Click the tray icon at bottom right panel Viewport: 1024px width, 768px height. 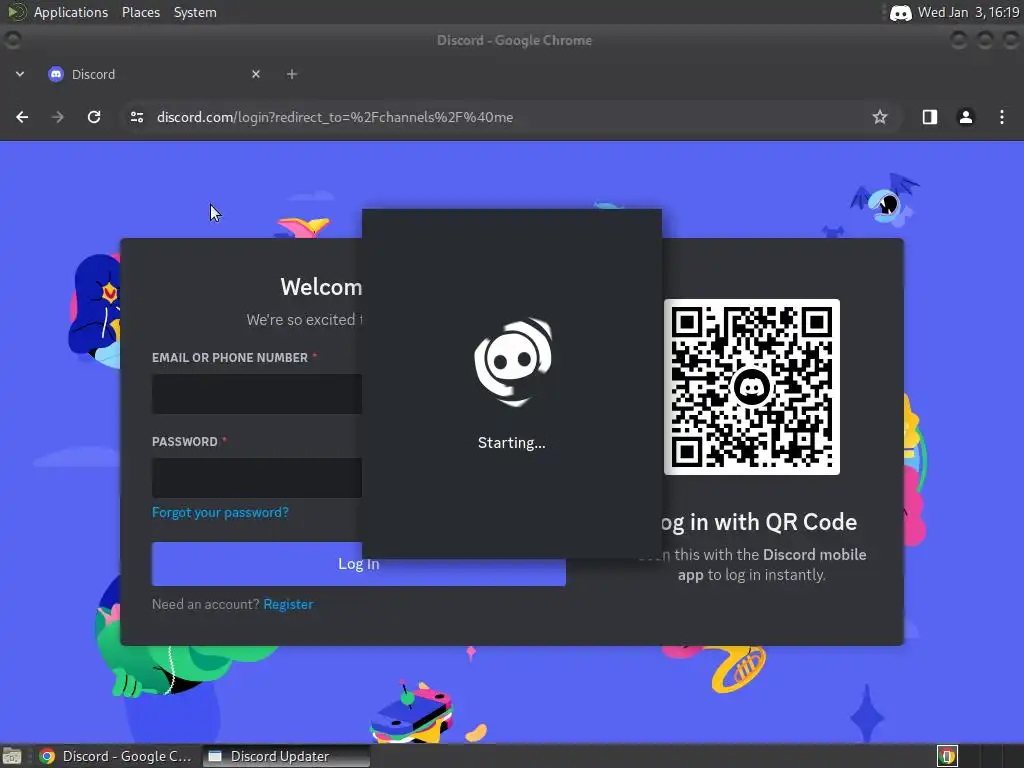tap(947, 756)
